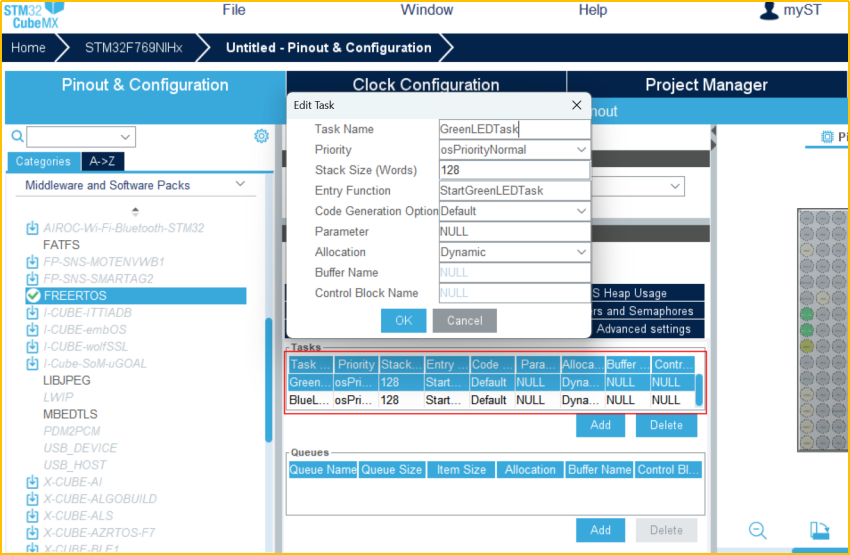This screenshot has height=555, width=850.
Task: Click the green check icon next to FREERTOS
Action: [34, 296]
